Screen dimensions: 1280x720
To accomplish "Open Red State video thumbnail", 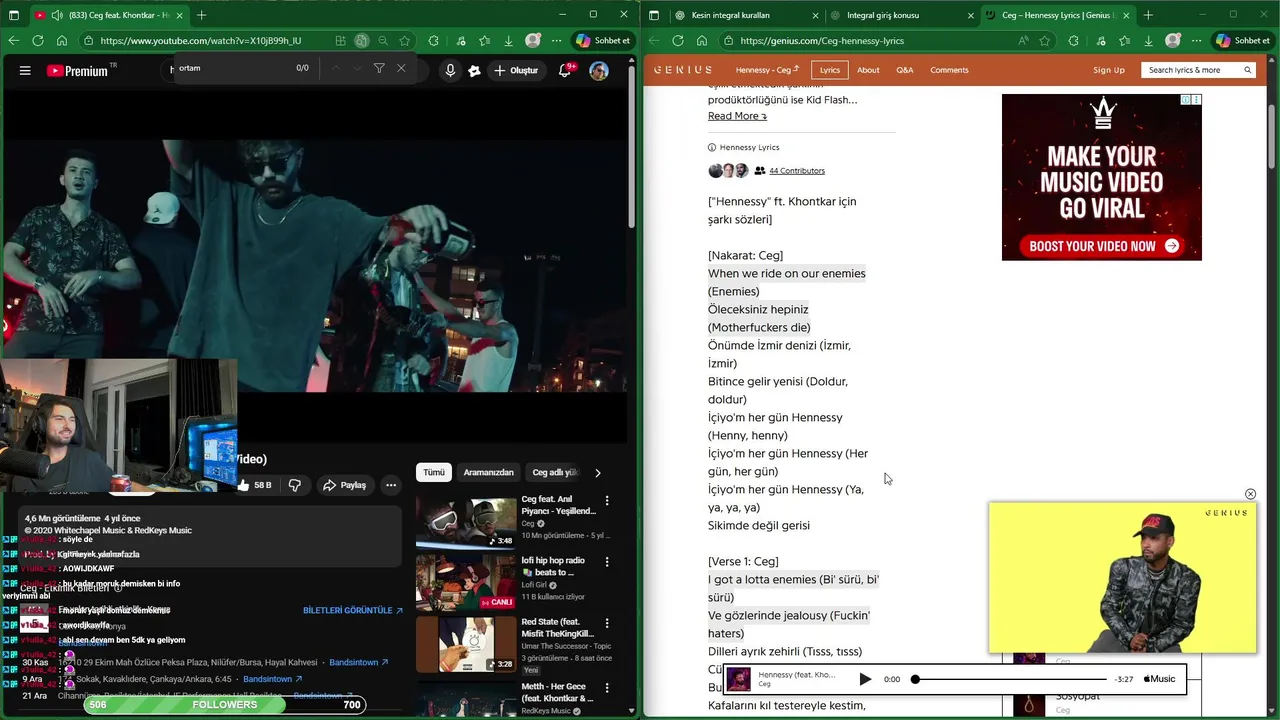I will tap(466, 643).
